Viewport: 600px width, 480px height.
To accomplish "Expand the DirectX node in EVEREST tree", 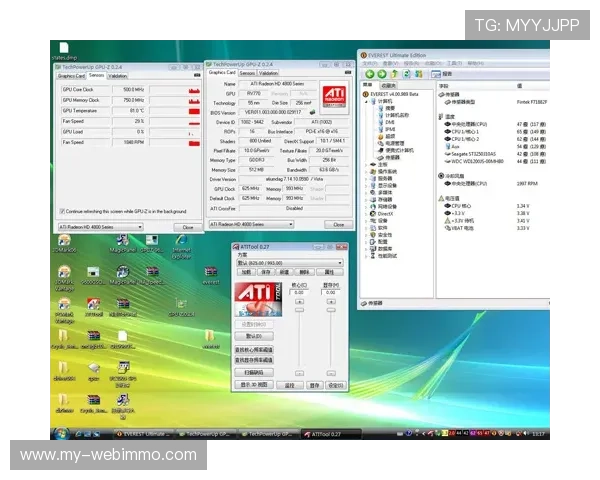I will coord(366,214).
